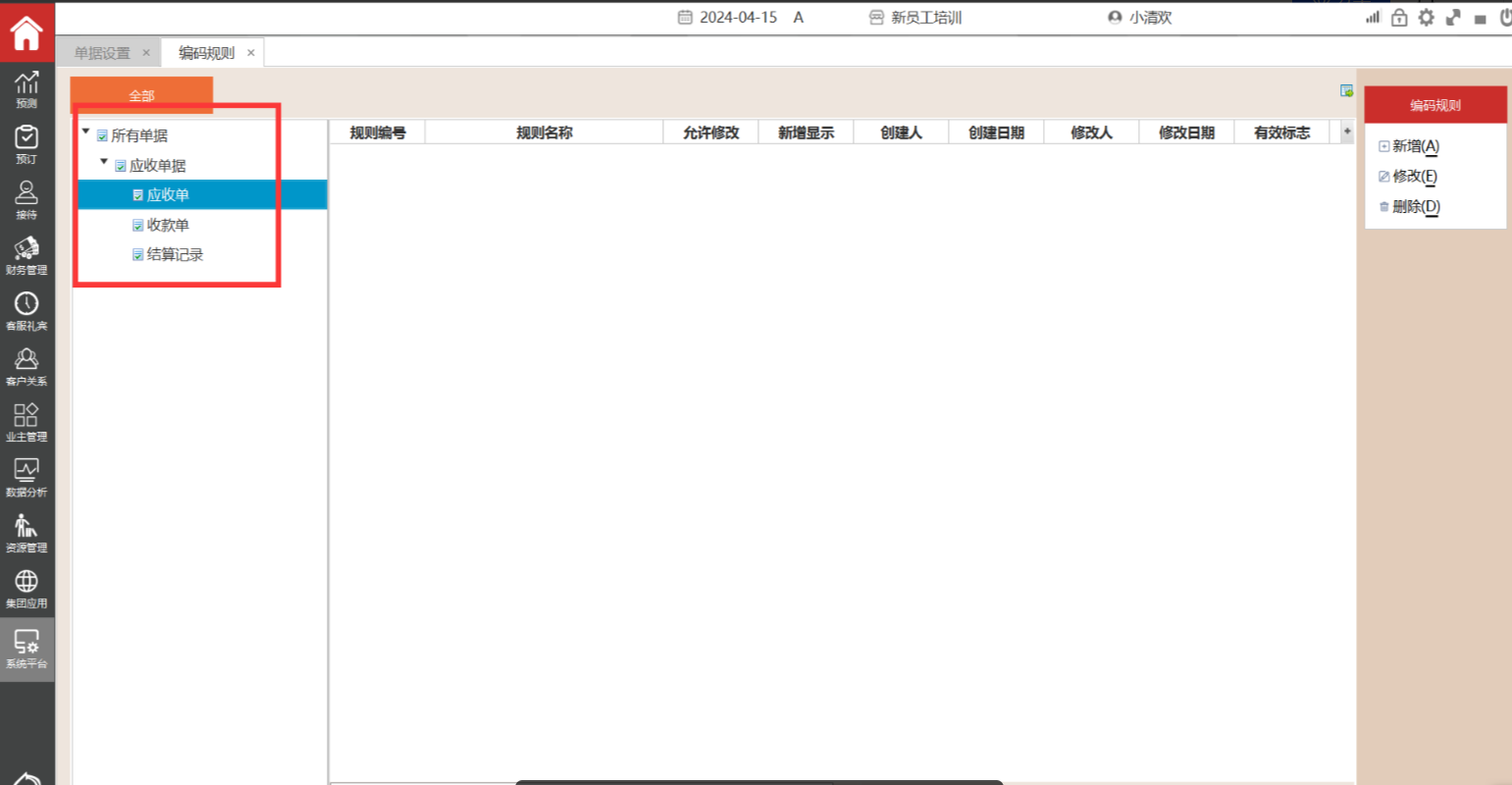Click the red home icon

(26, 33)
